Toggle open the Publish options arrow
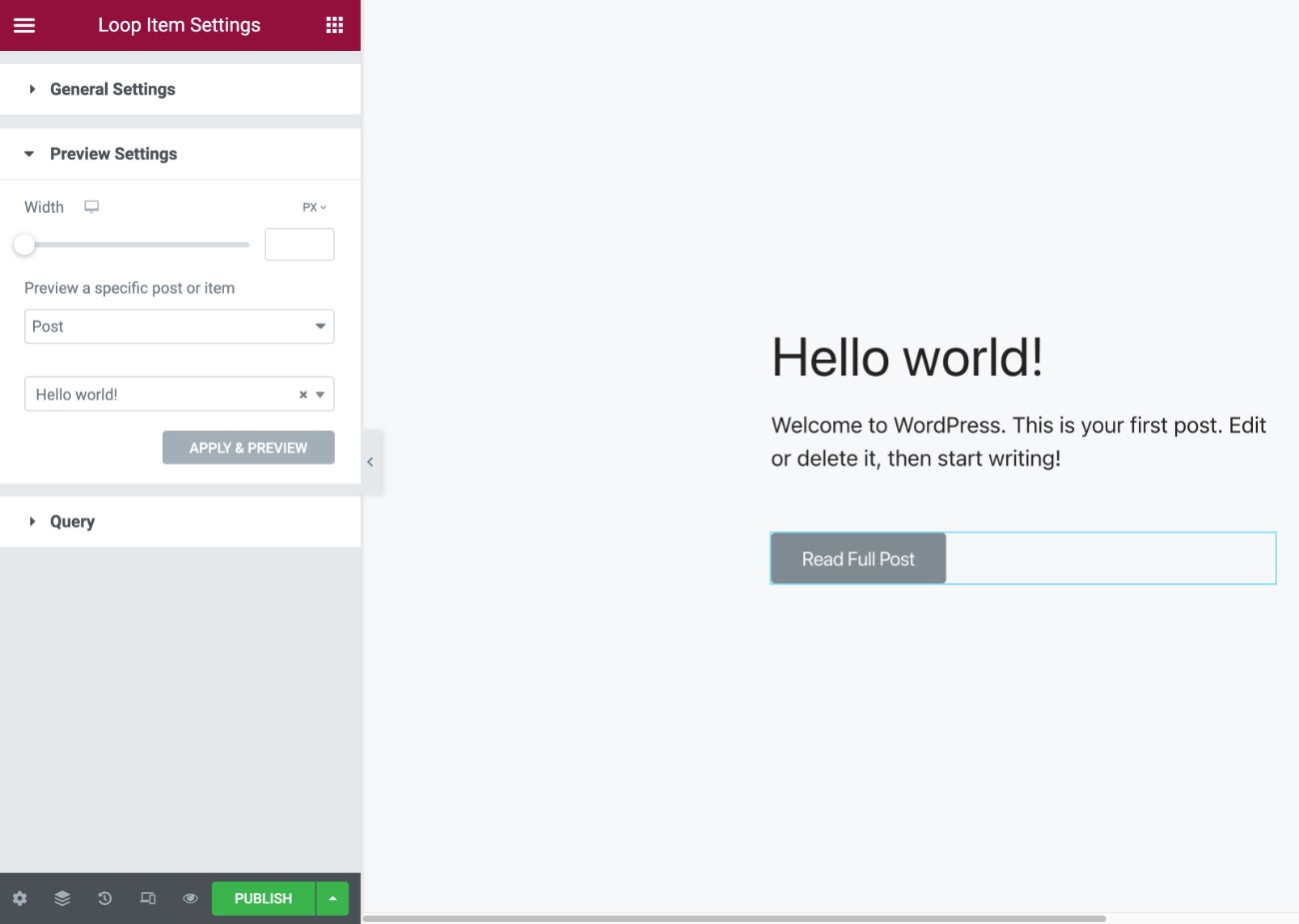 (x=332, y=898)
